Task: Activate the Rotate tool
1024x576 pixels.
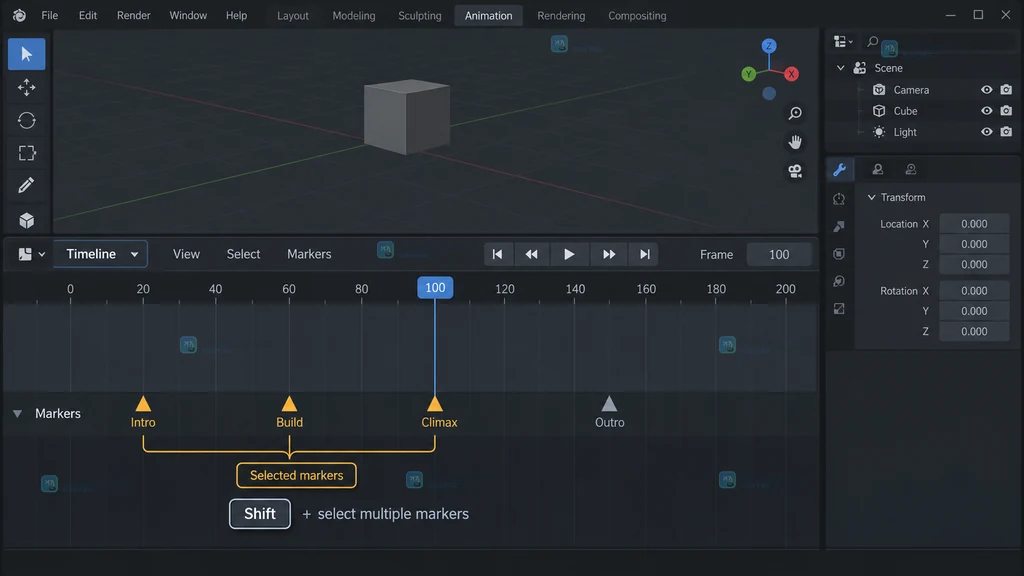Action: pyautogui.click(x=27, y=120)
